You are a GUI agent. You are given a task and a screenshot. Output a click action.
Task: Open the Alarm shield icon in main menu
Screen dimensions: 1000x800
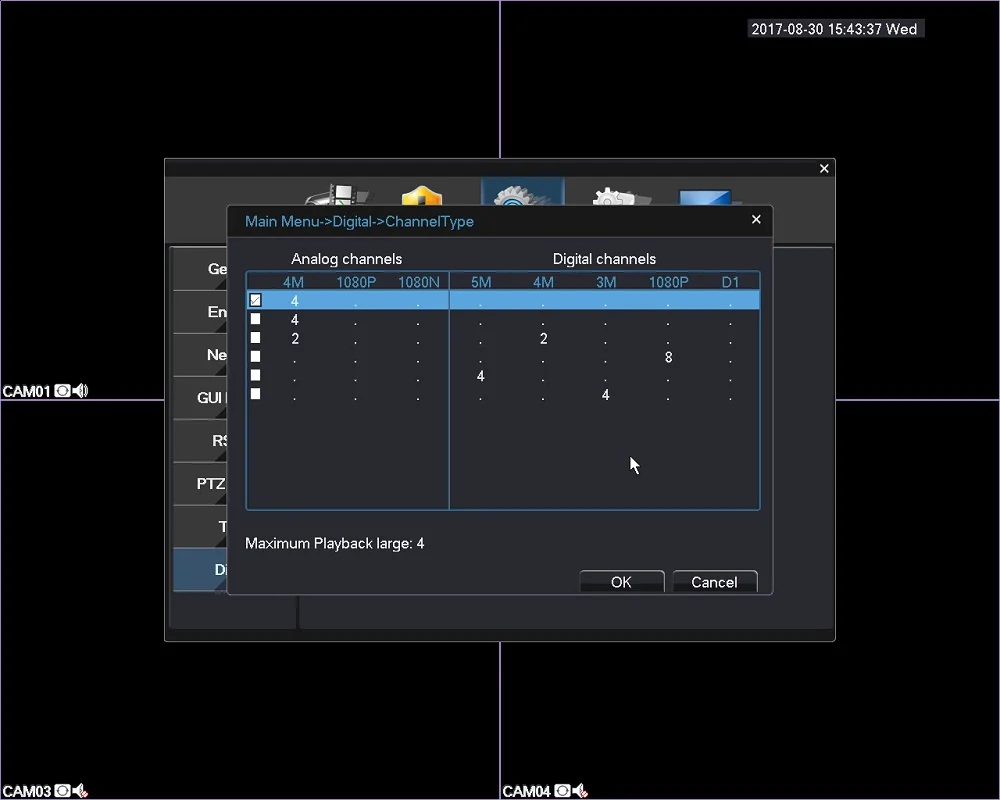coord(422,195)
